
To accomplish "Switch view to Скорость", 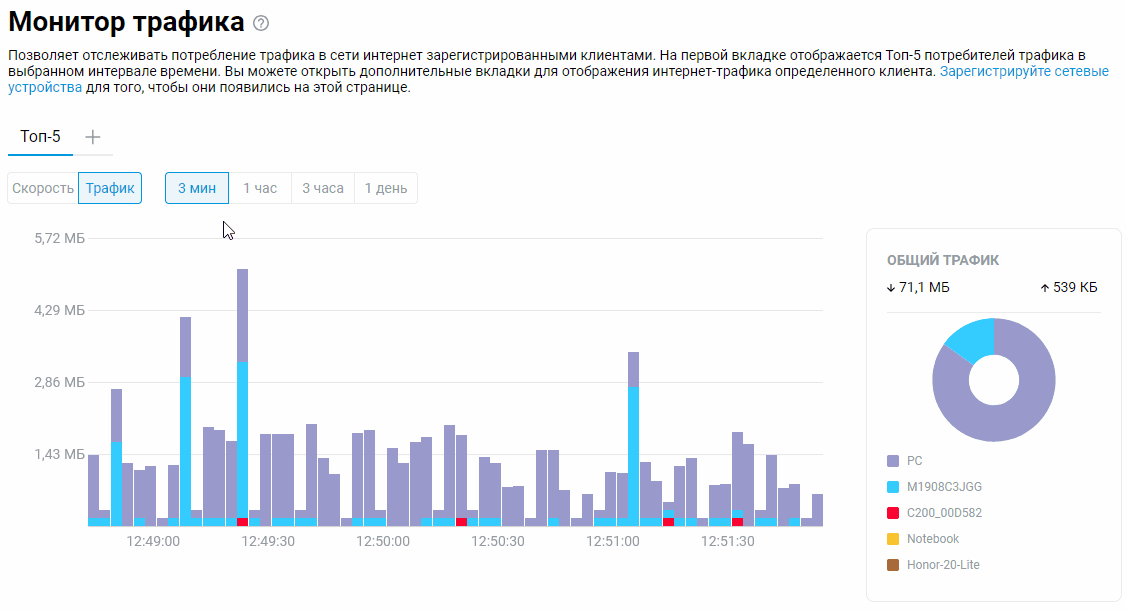I will (43, 188).
